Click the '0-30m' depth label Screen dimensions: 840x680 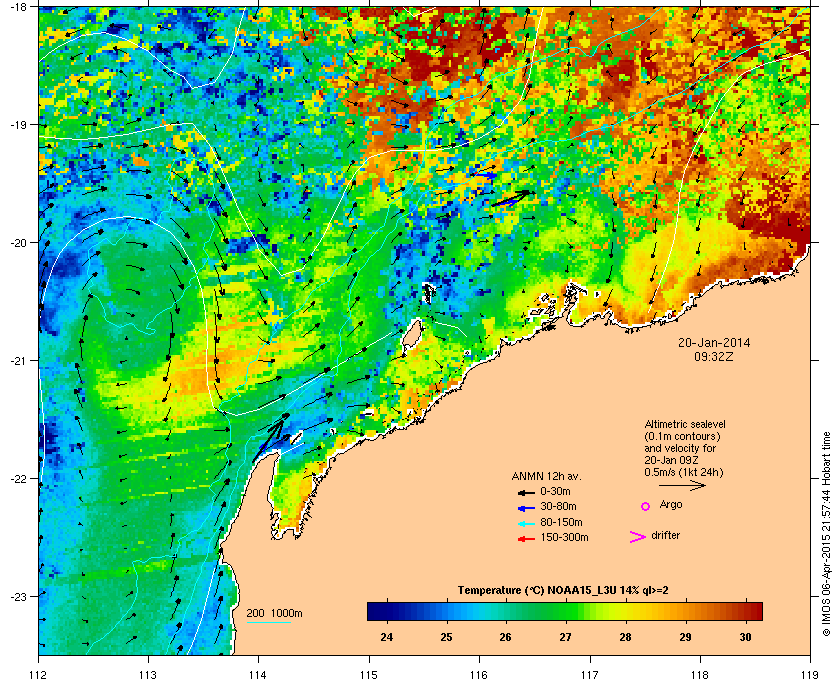(555, 491)
